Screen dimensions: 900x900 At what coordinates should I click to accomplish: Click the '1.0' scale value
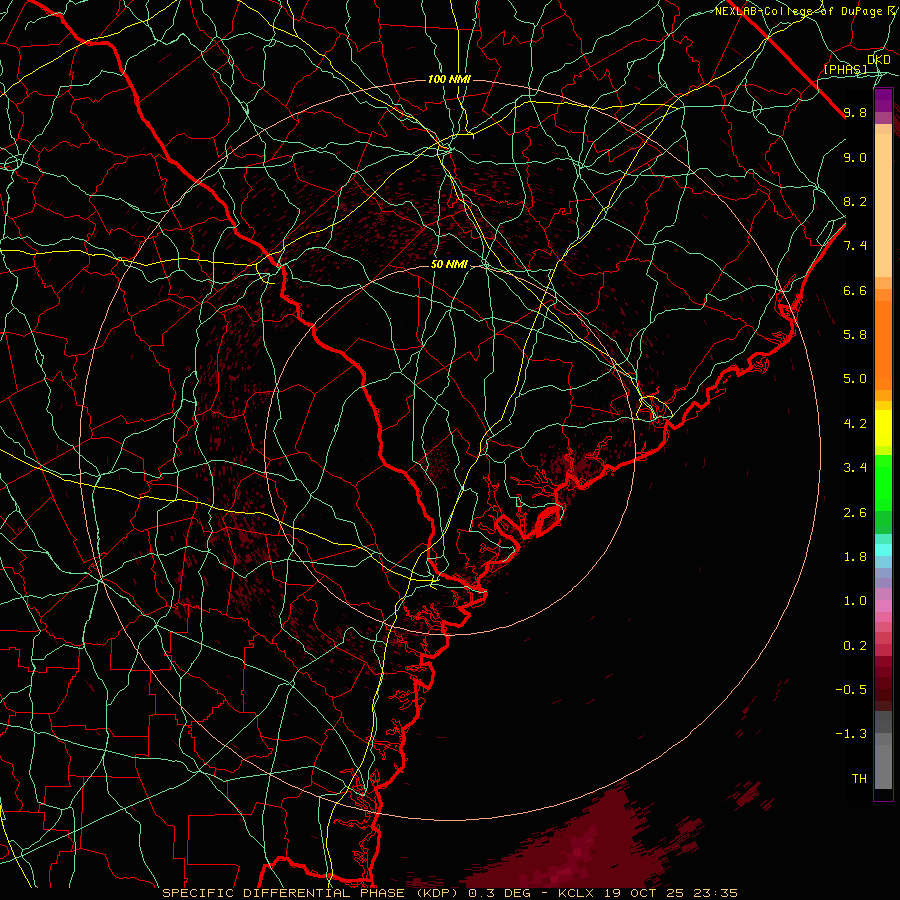point(855,601)
